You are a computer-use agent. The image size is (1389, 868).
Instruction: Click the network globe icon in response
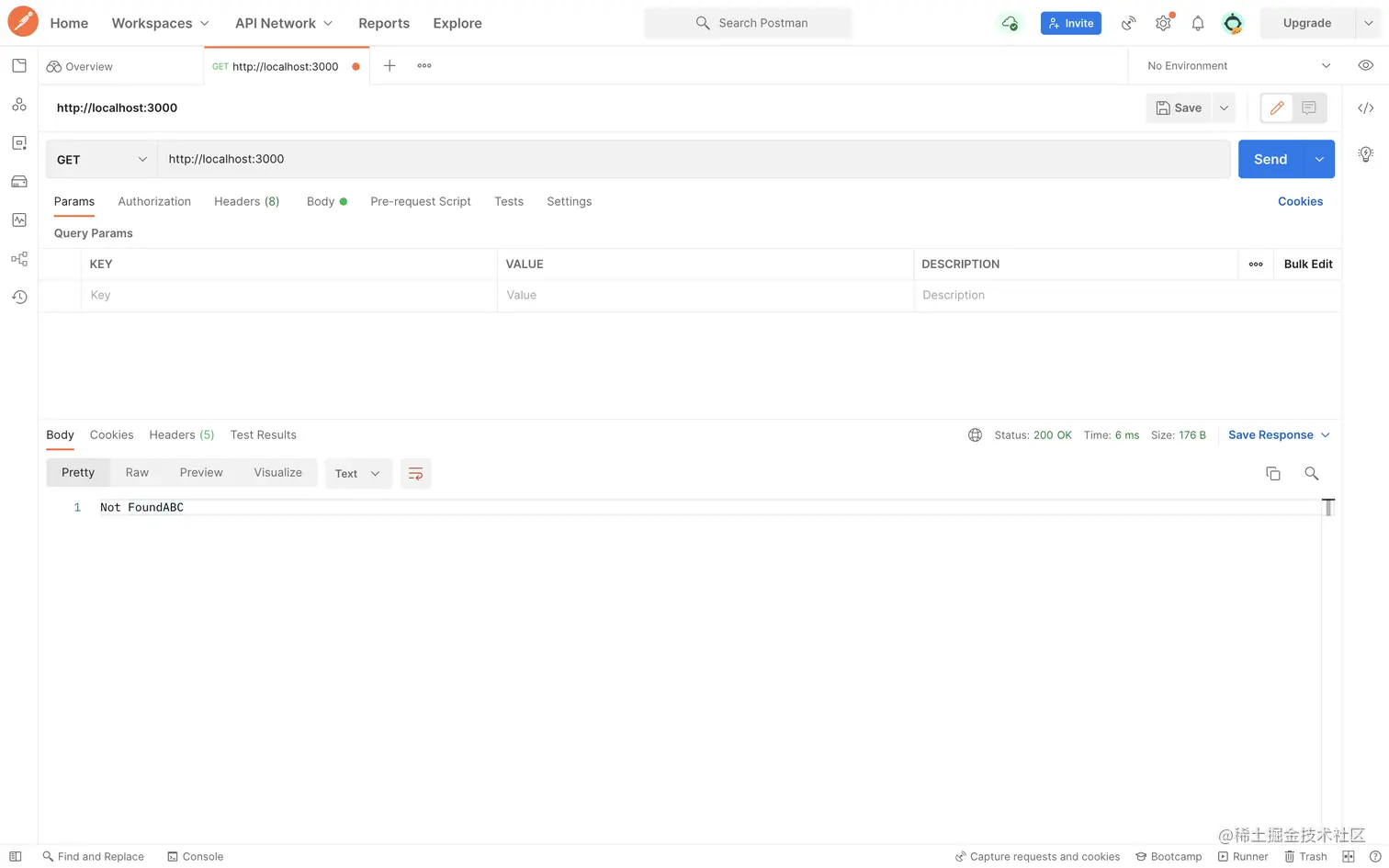pos(975,434)
